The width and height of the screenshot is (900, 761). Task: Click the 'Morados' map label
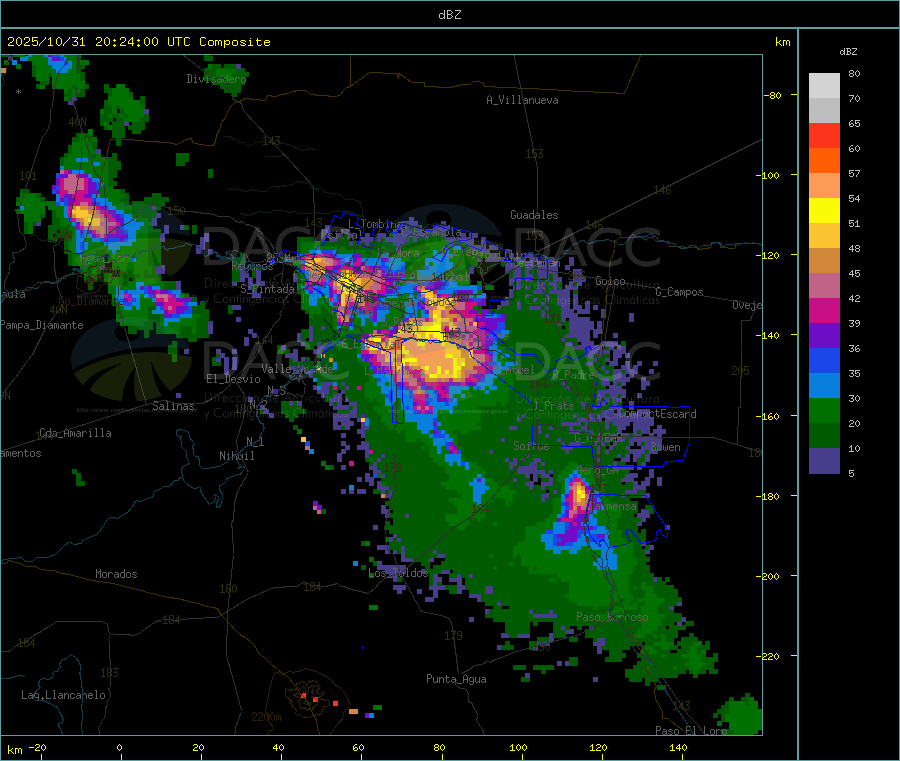pyautogui.click(x=116, y=574)
